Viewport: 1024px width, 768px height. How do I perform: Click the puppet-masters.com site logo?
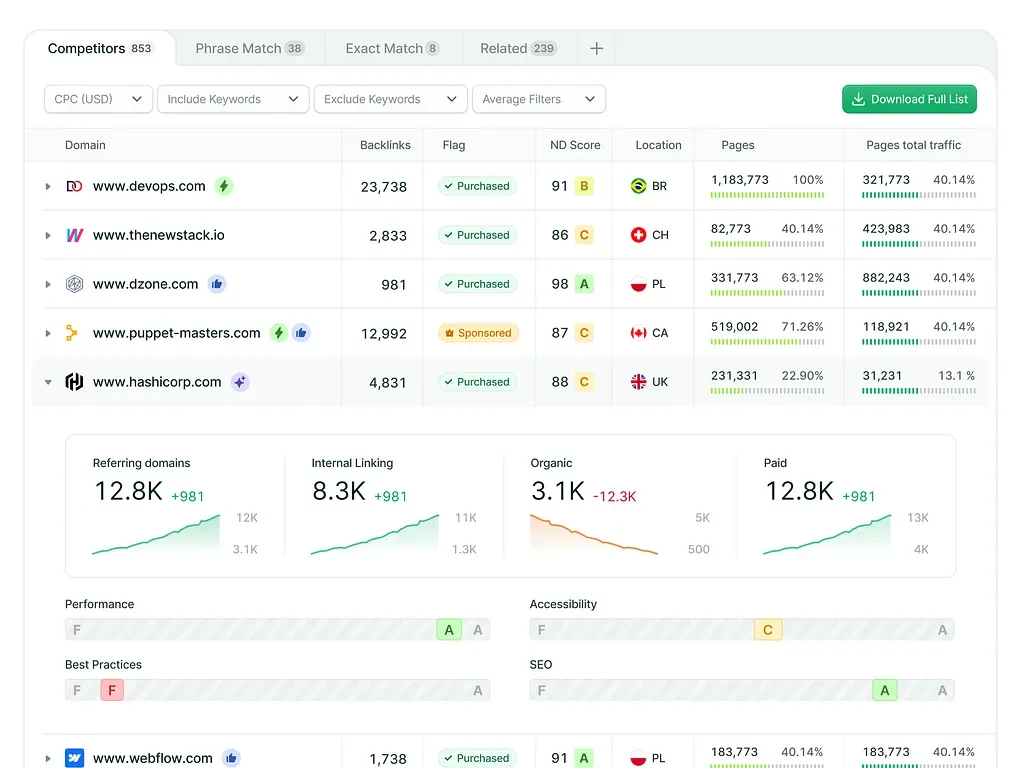pos(72,333)
